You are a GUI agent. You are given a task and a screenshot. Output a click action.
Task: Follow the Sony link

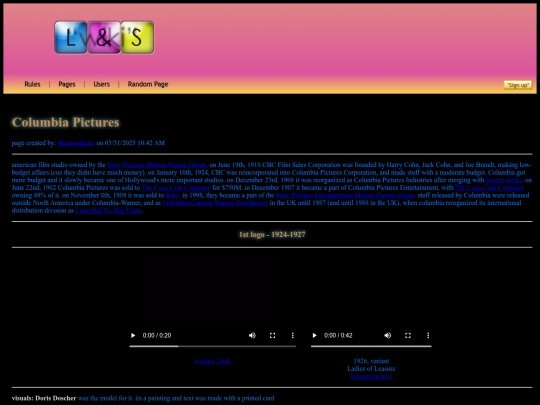pos(172,195)
